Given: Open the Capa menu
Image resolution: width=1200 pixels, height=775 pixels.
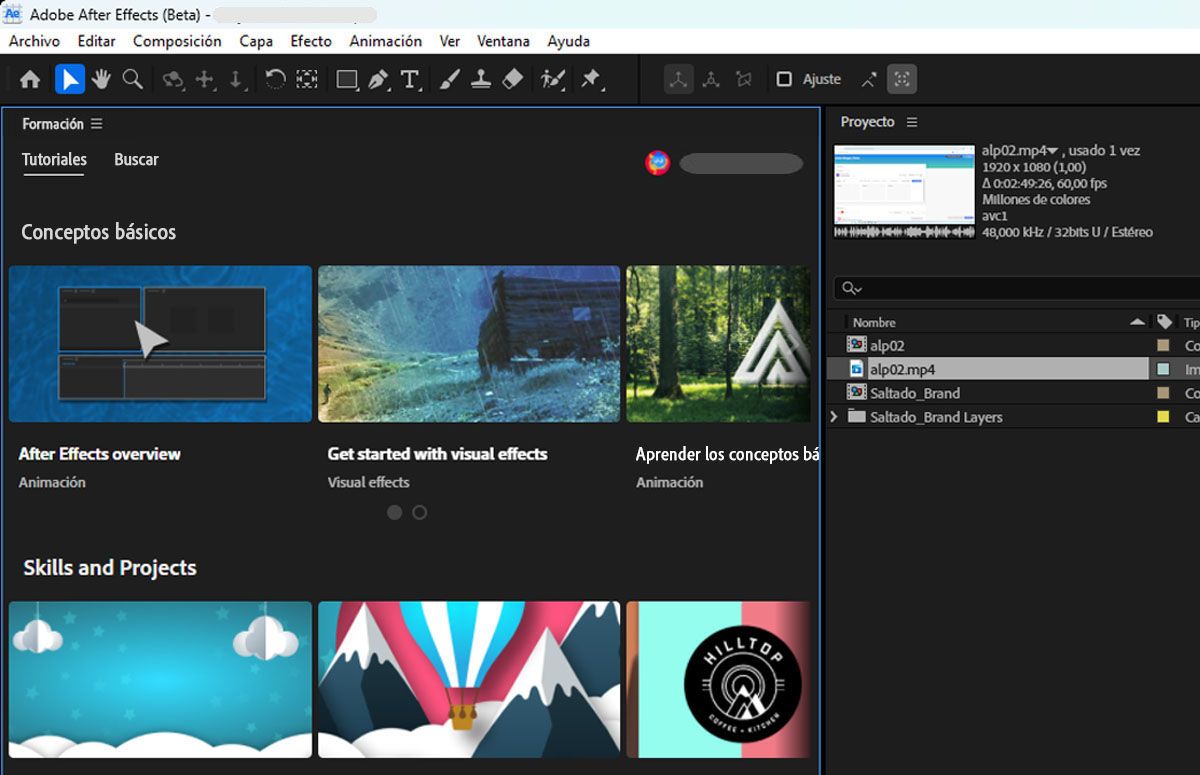Looking at the screenshot, I should (256, 41).
